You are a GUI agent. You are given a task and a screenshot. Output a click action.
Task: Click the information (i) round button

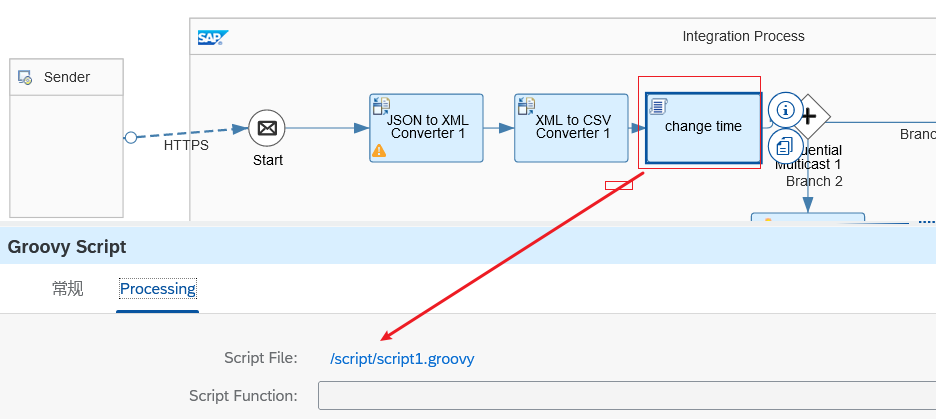click(x=786, y=110)
